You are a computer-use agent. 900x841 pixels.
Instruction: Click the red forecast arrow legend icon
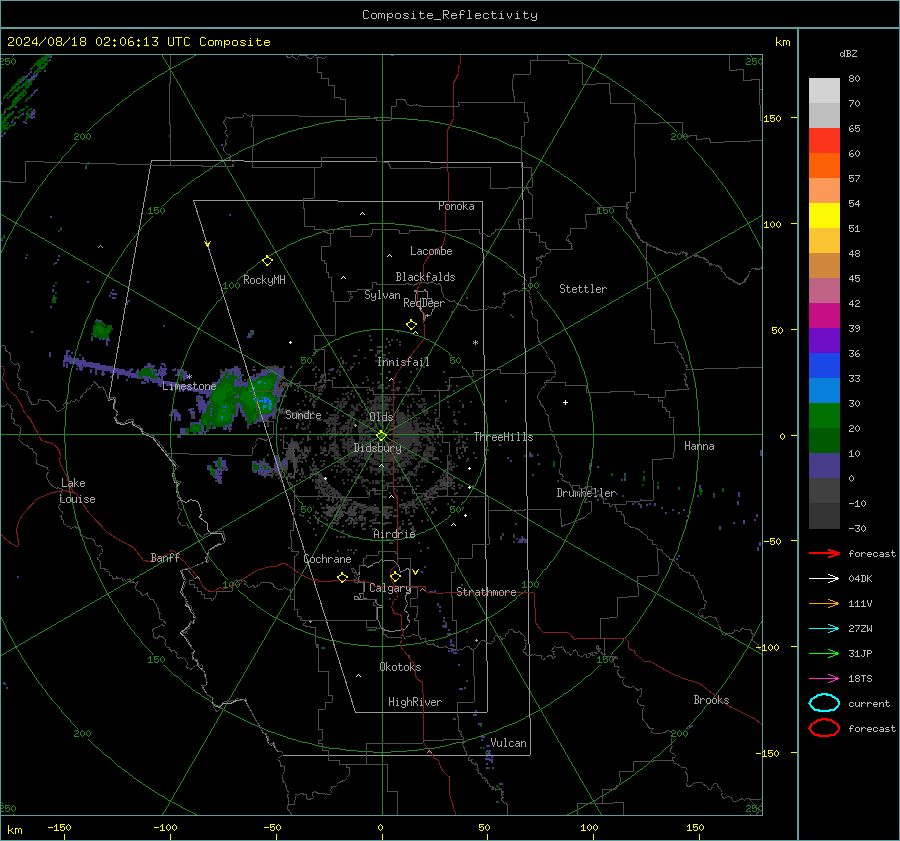tap(824, 553)
